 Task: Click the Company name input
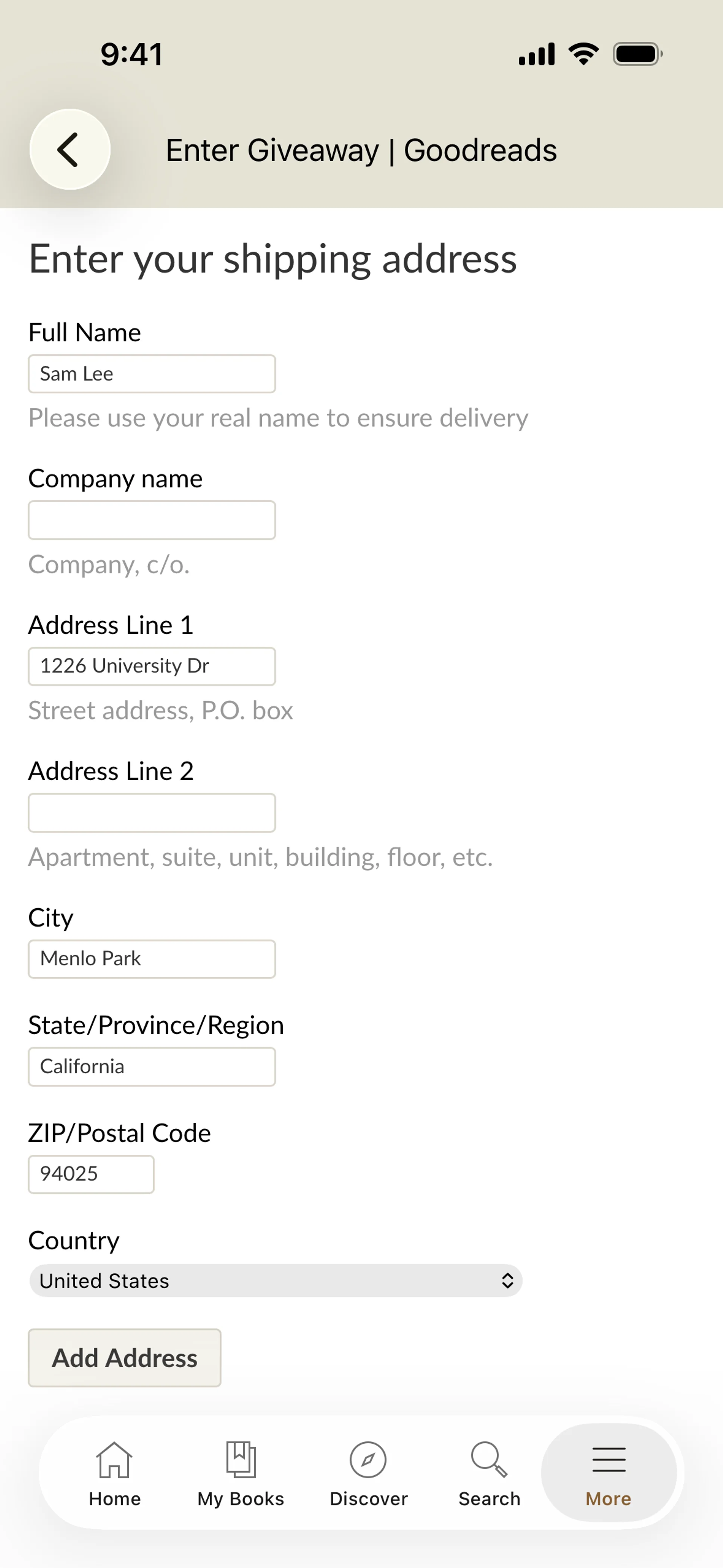coord(151,520)
